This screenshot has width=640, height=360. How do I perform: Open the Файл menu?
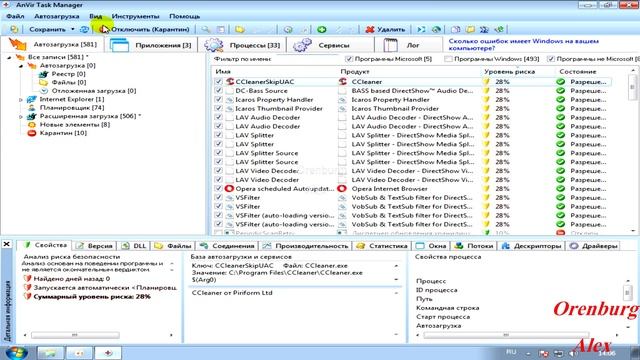coord(15,16)
